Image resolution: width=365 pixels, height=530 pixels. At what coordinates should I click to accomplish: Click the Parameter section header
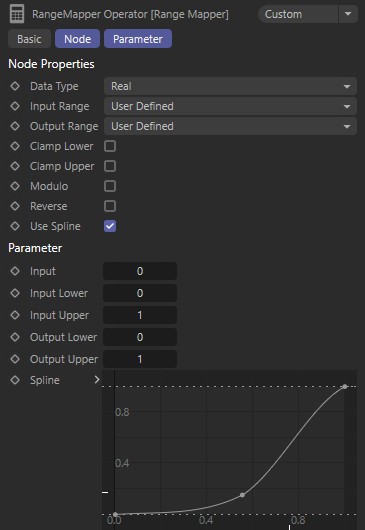click(x=35, y=248)
